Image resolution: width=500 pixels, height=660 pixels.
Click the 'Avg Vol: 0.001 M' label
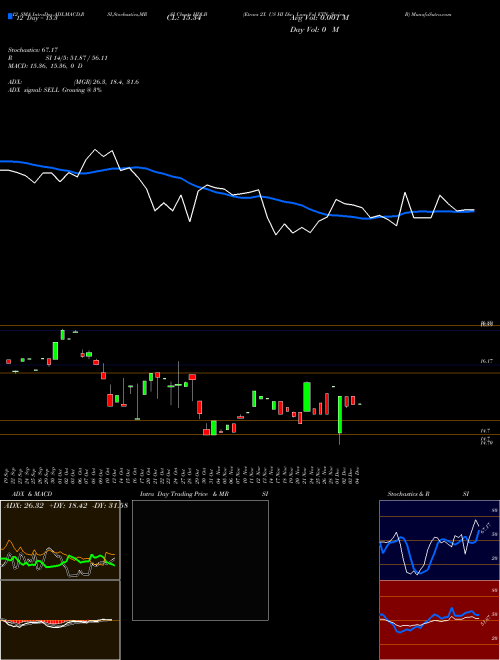pyautogui.click(x=319, y=18)
